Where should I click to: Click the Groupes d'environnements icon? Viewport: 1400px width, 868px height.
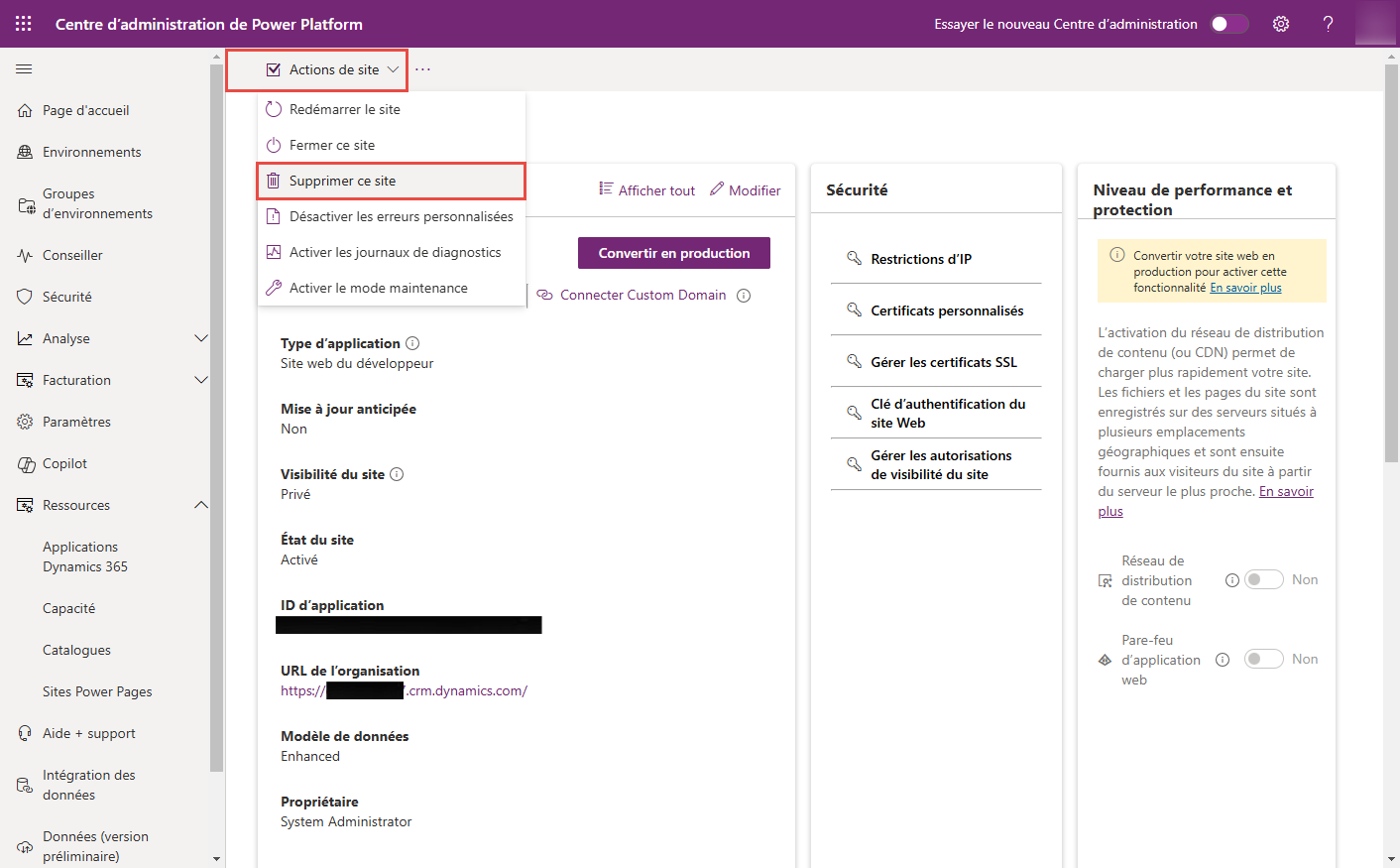[27, 205]
